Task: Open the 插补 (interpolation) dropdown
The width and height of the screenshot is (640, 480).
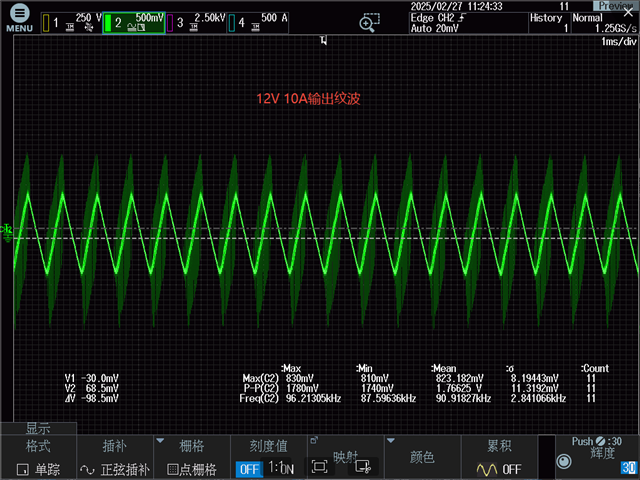Action: click(x=114, y=458)
